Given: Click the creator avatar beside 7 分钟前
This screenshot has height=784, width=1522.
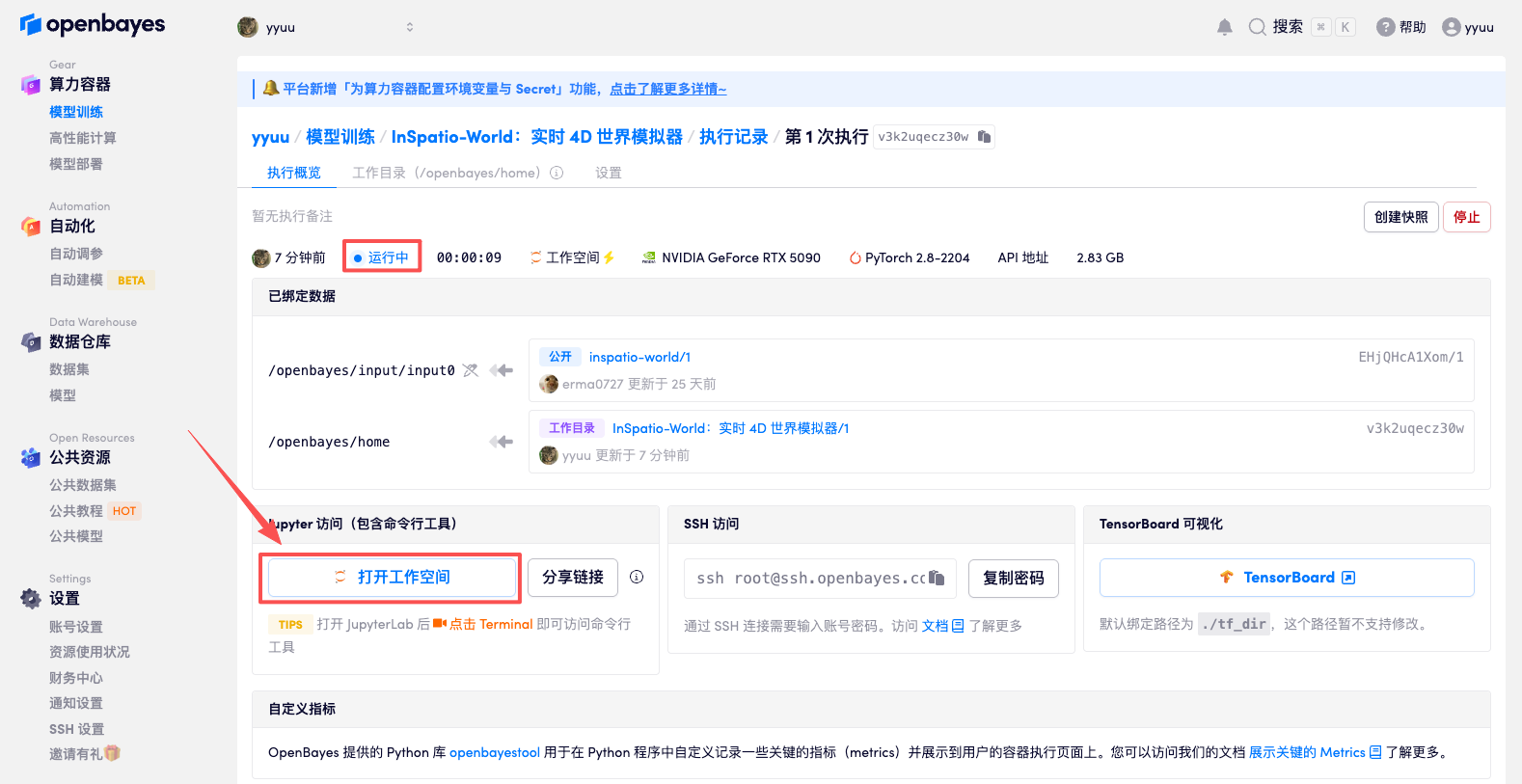Looking at the screenshot, I should click(261, 257).
